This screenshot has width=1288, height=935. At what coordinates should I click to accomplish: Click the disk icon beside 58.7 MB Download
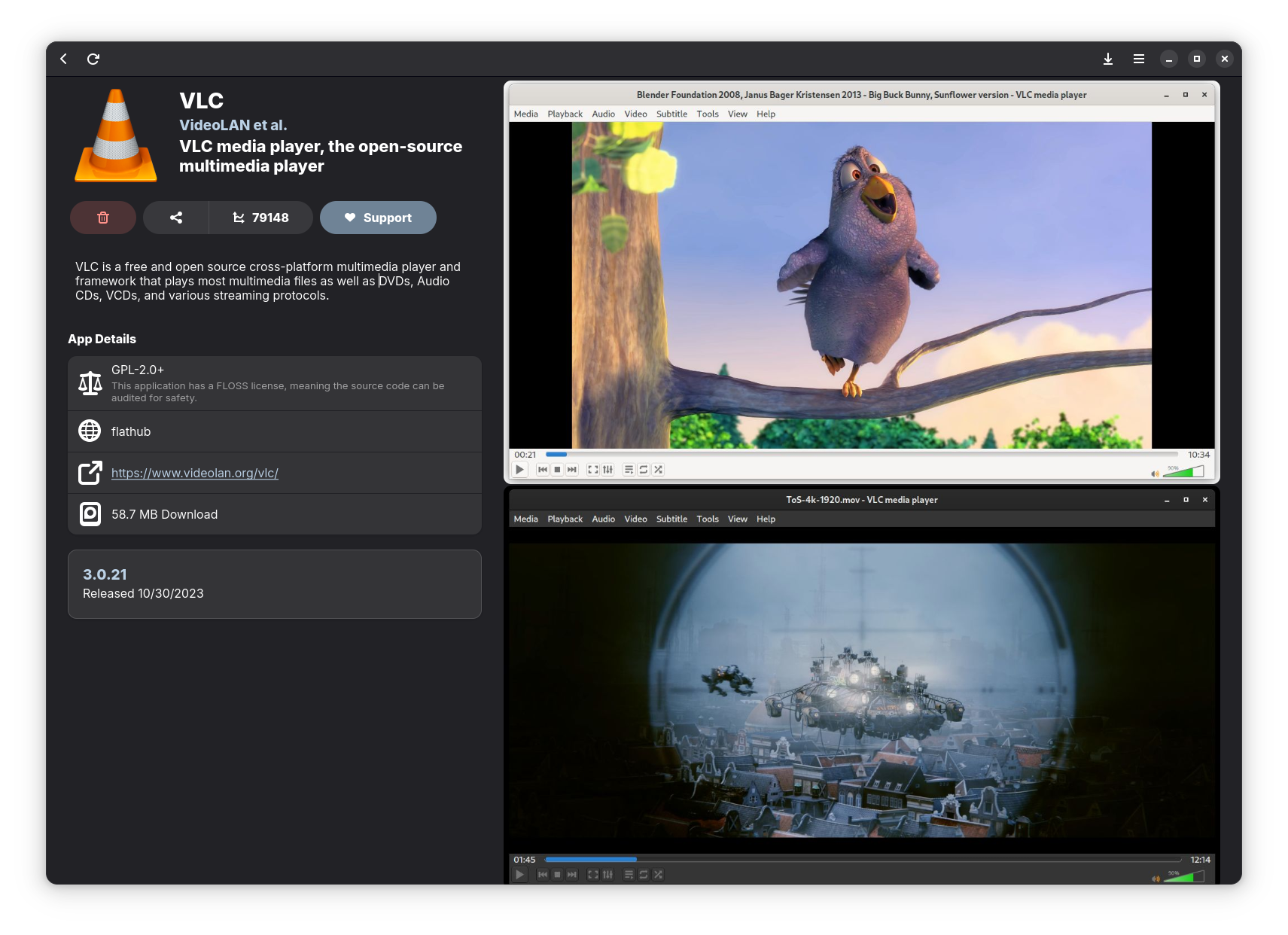coord(90,514)
